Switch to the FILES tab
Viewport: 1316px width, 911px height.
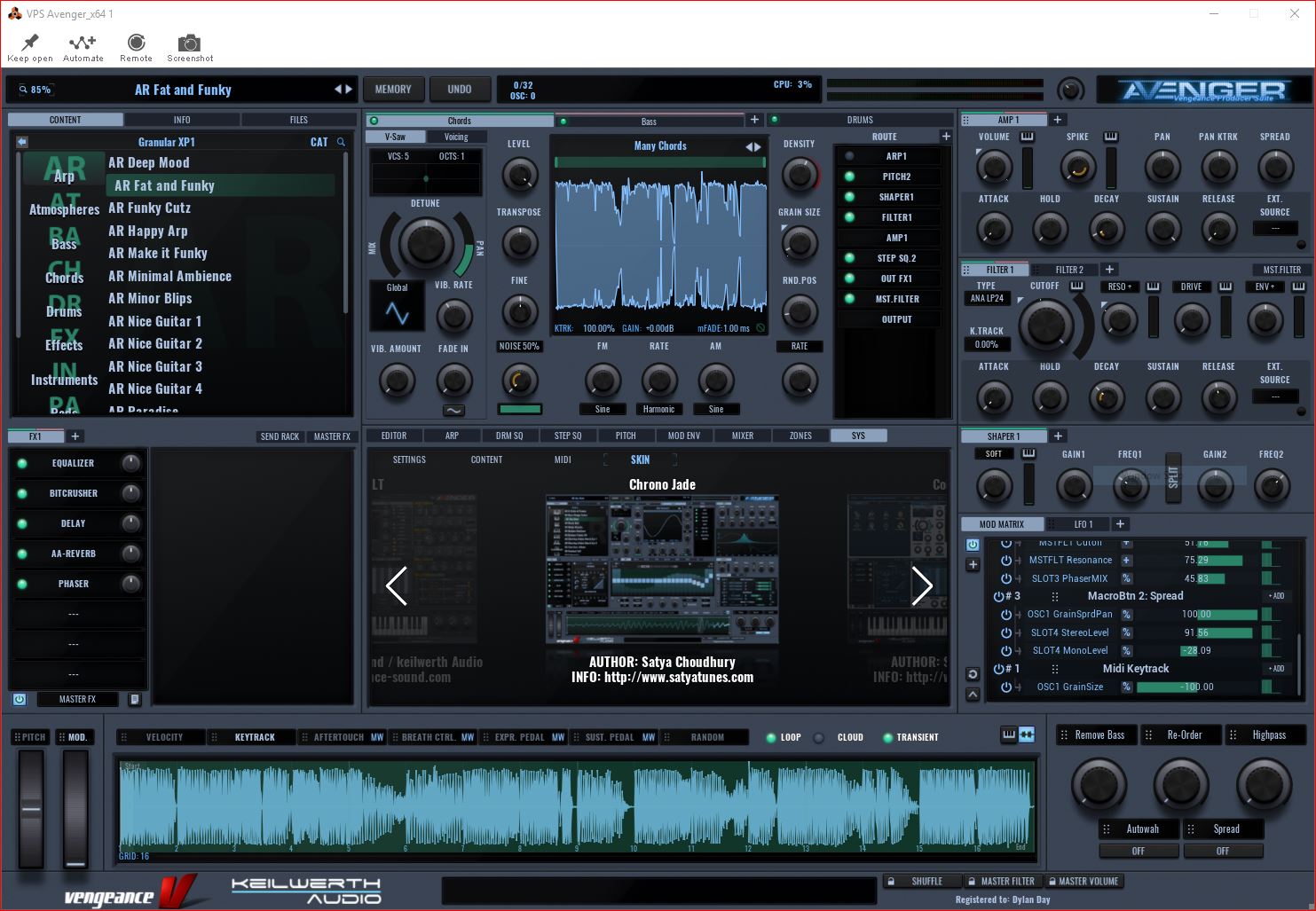[x=299, y=120]
